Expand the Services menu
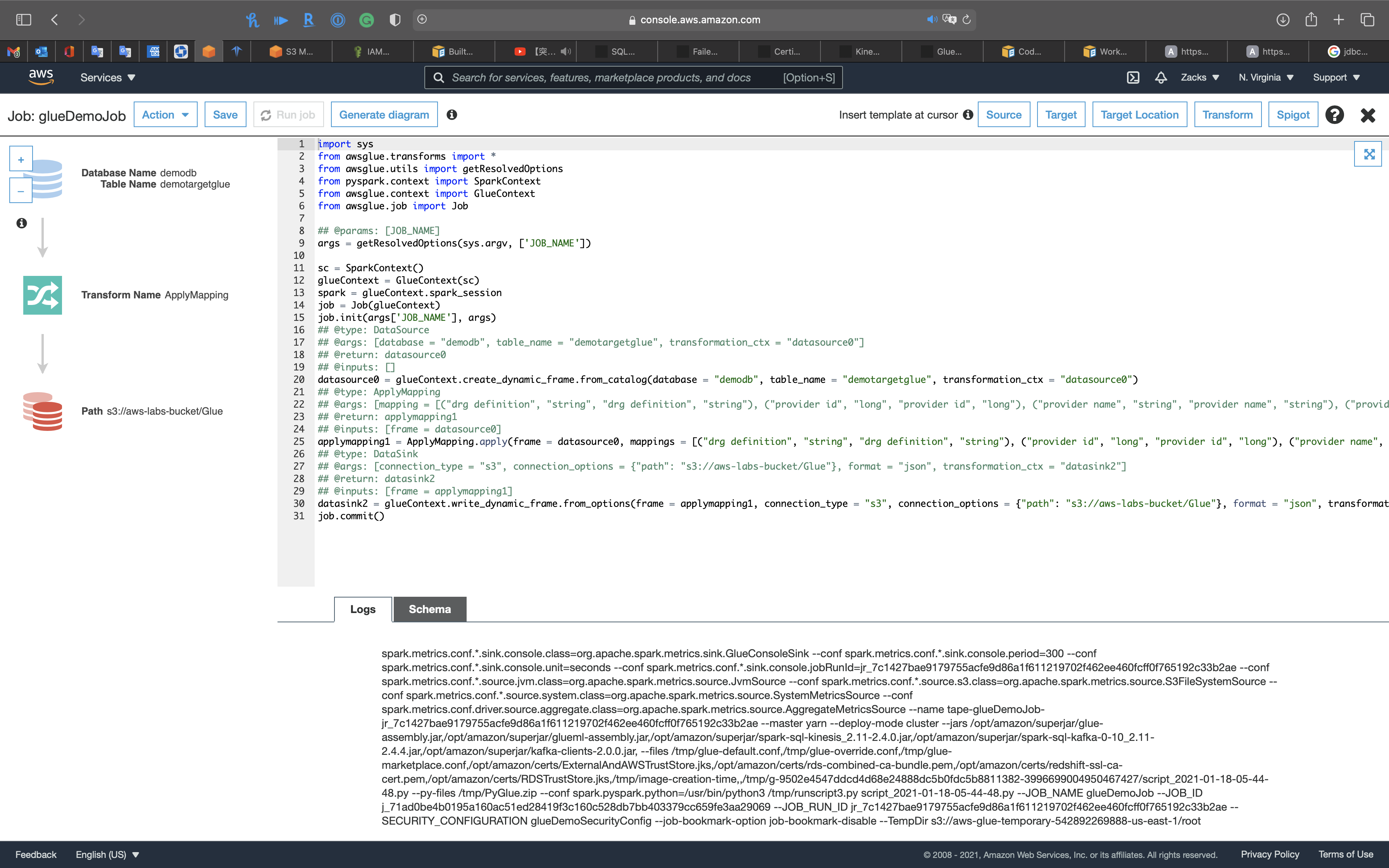The width and height of the screenshot is (1389, 868). (x=107, y=77)
